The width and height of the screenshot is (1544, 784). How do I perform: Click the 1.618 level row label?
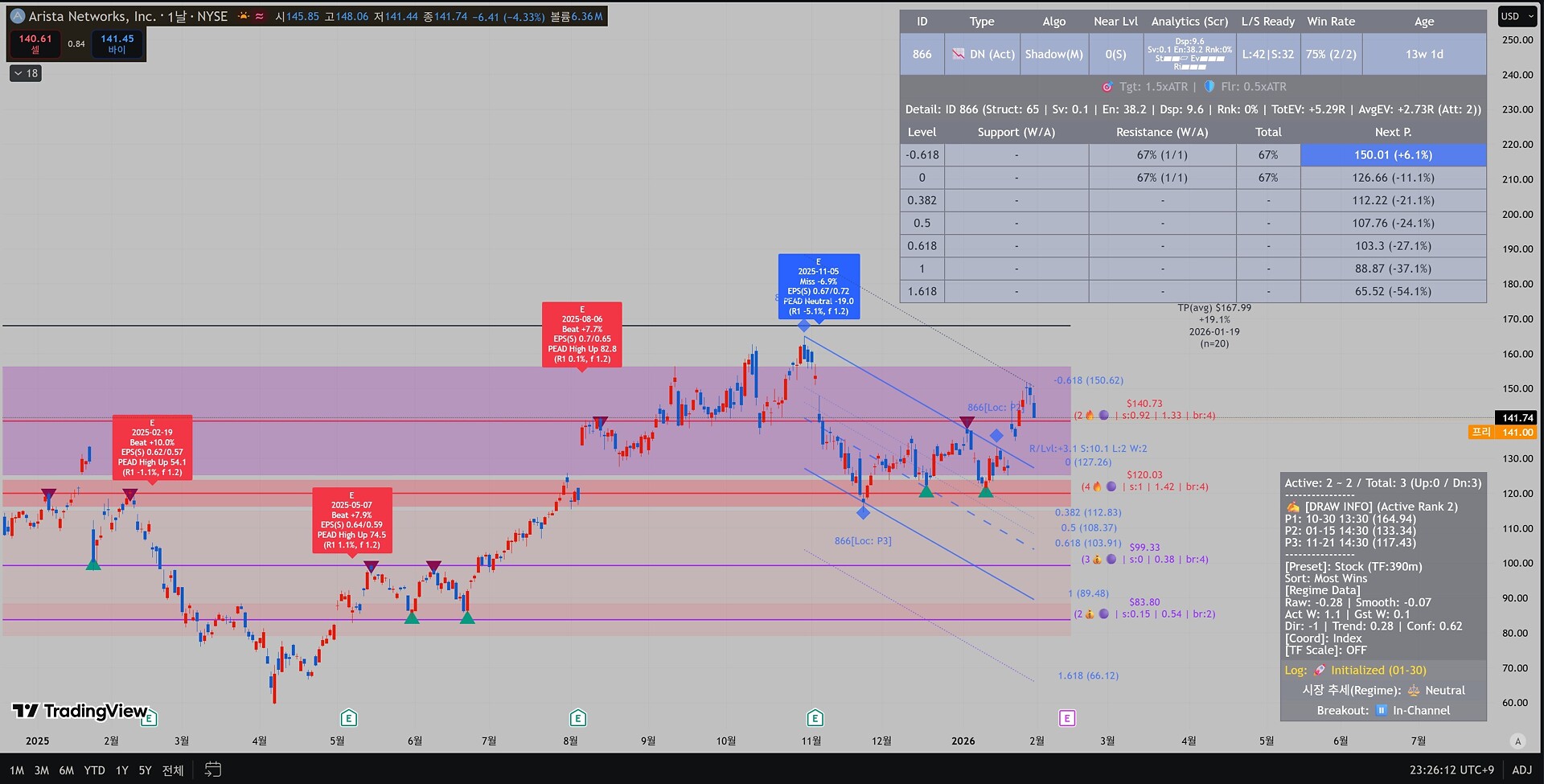[922, 291]
